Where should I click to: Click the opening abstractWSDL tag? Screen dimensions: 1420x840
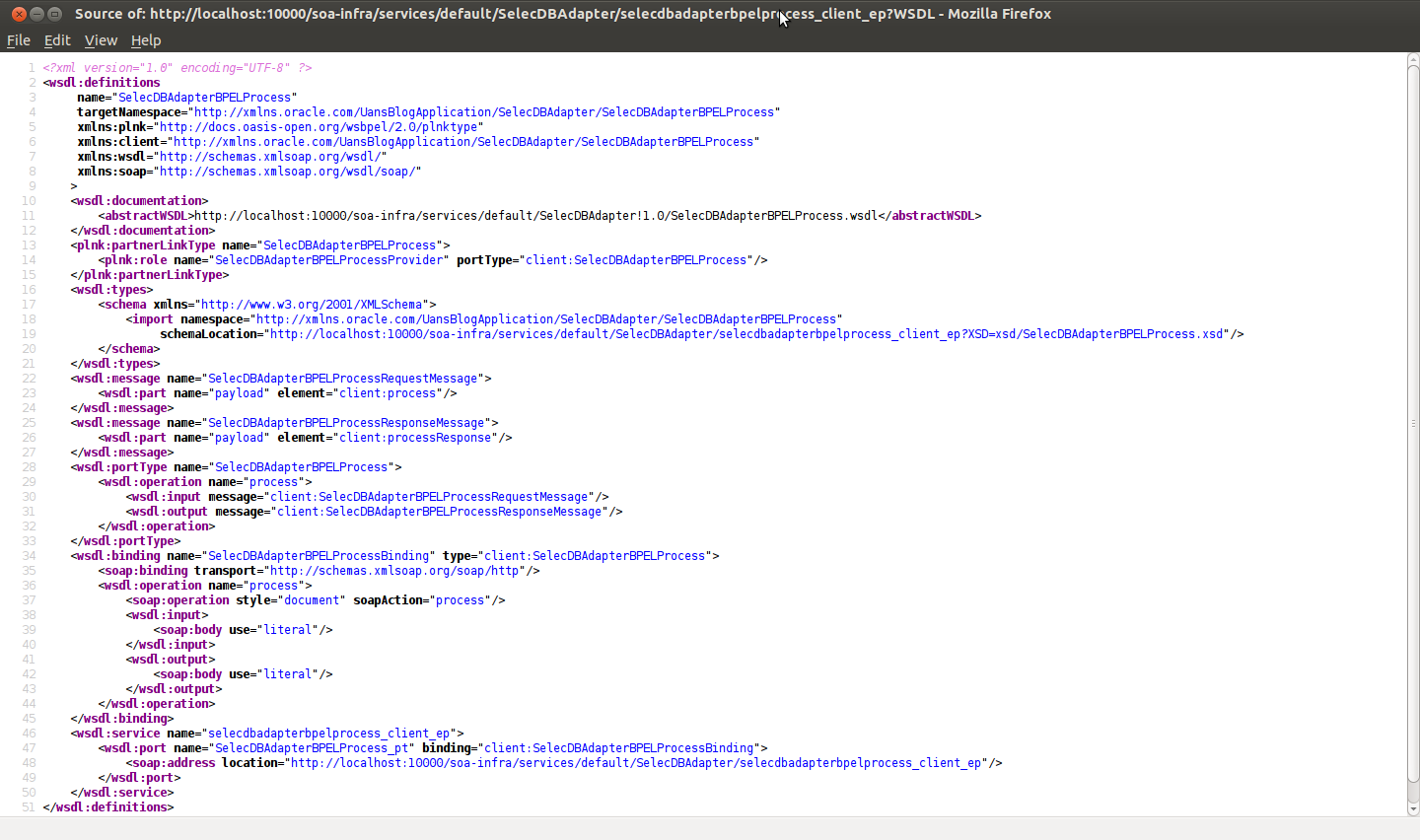[145, 216]
